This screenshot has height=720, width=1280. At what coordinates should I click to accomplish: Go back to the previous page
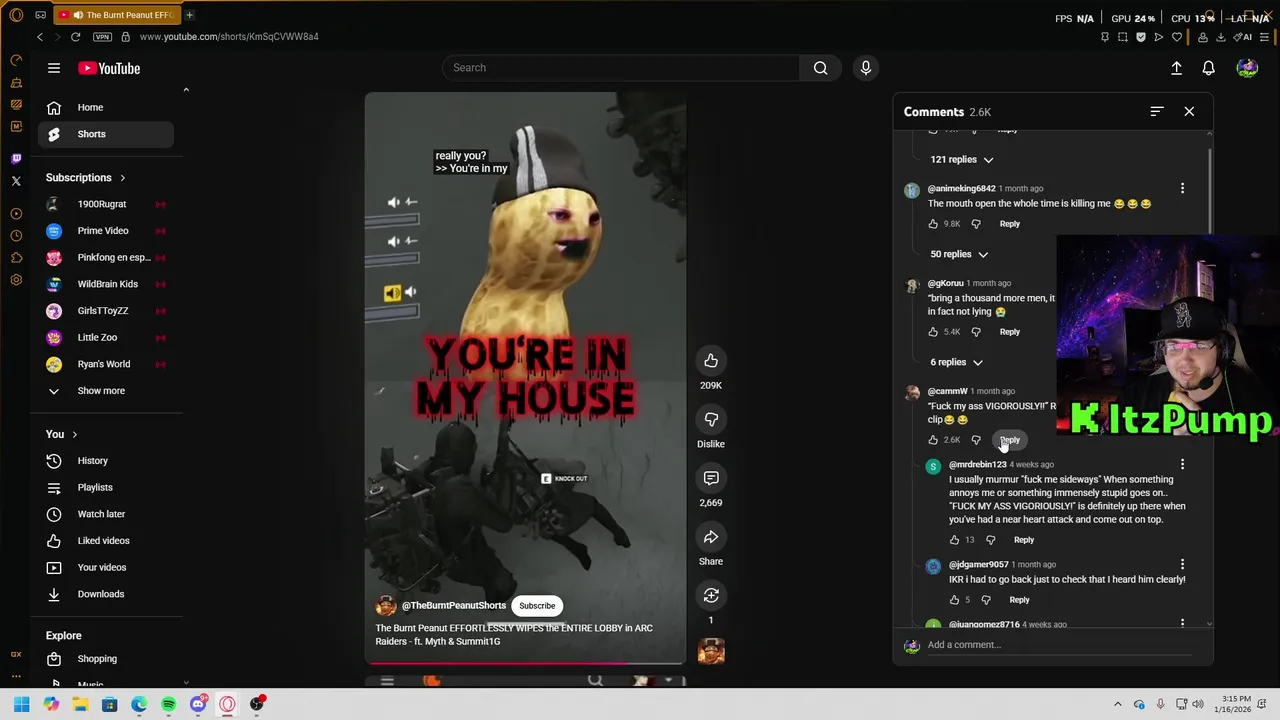(40, 37)
